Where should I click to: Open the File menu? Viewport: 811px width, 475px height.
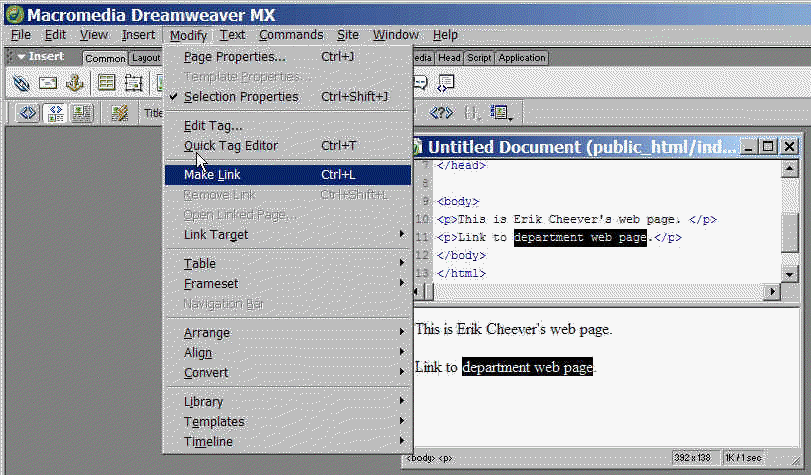click(x=21, y=35)
